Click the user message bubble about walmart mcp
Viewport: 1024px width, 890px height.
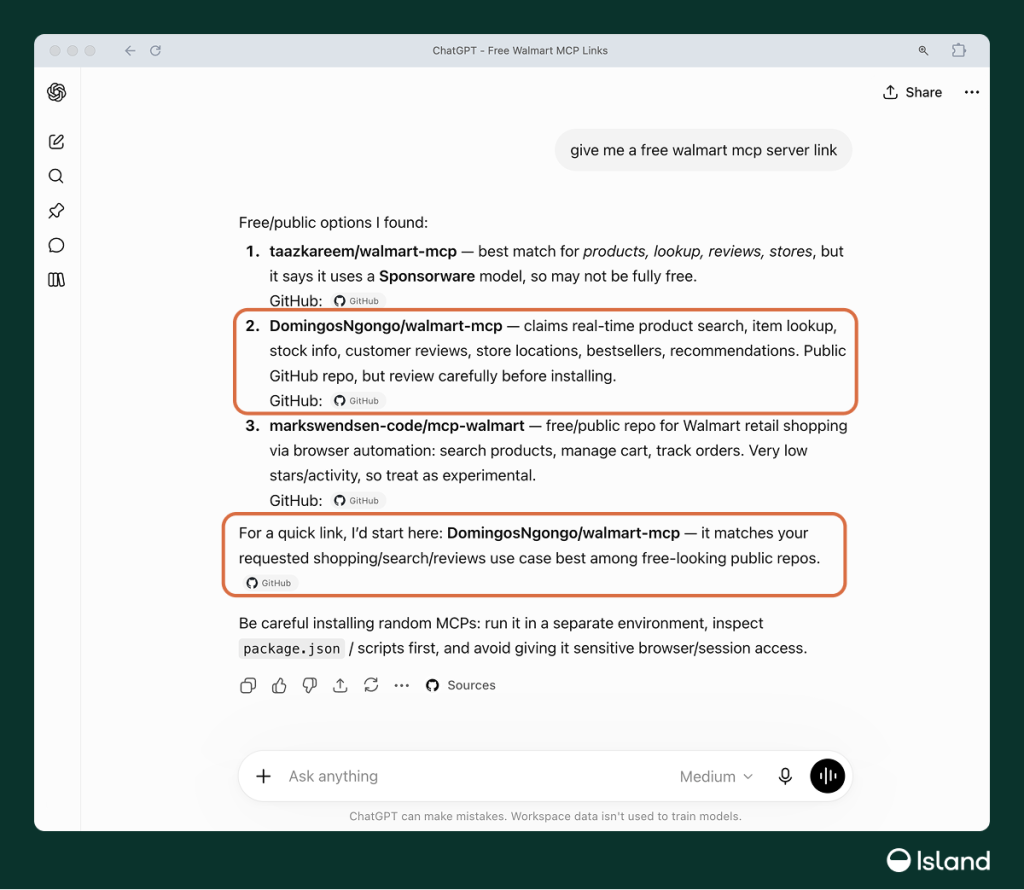tap(703, 150)
